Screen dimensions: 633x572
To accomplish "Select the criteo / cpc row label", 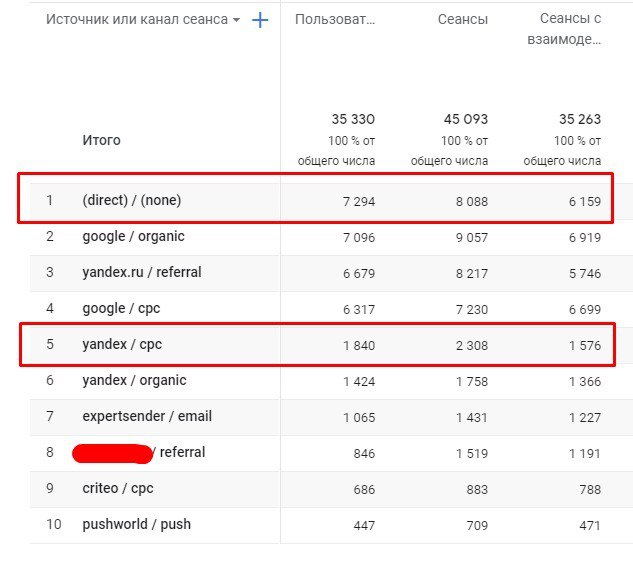I will tap(118, 488).
